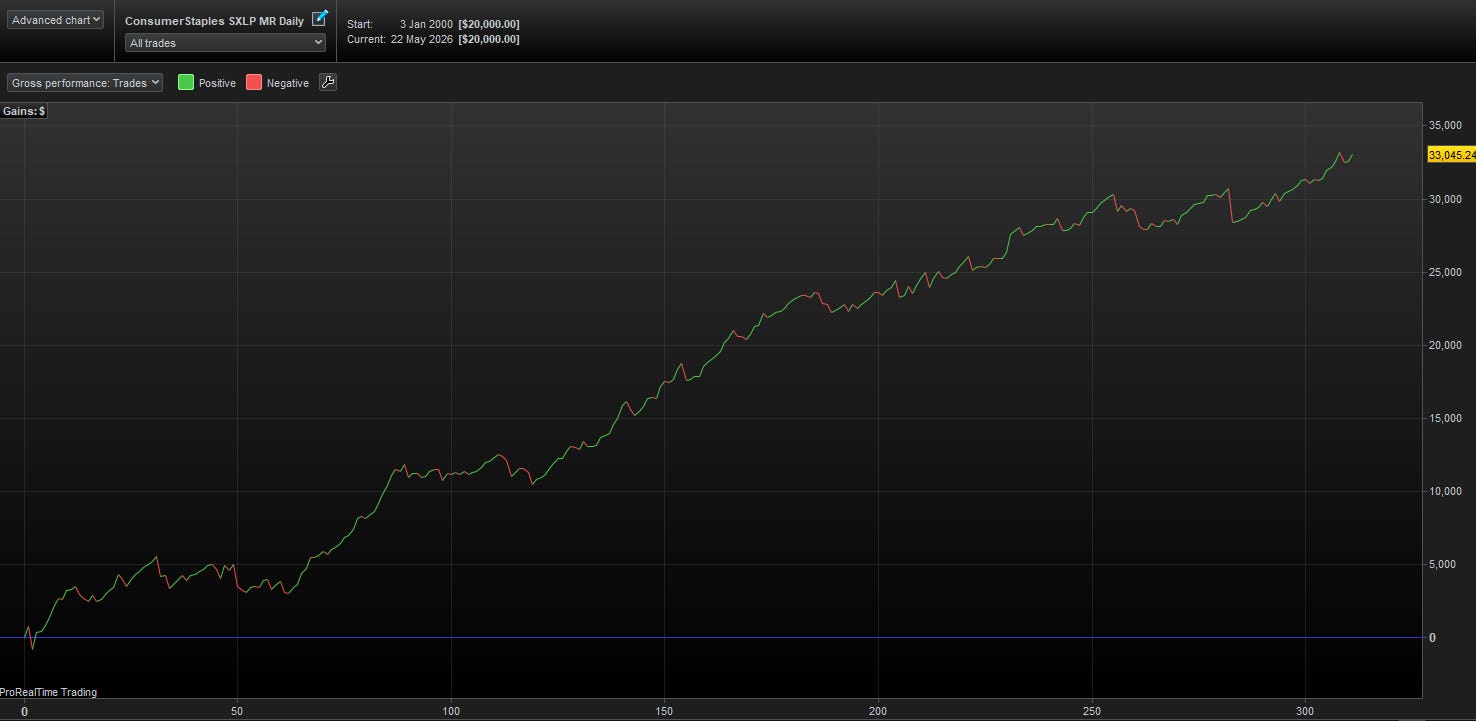Click the 25,000 gains axis label

(1445, 272)
